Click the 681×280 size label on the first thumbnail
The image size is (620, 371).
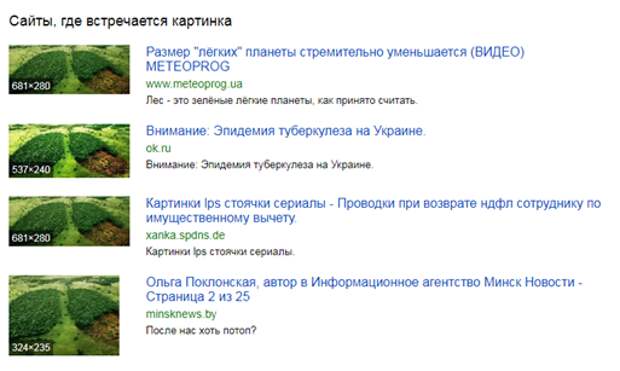pyautogui.click(x=31, y=86)
